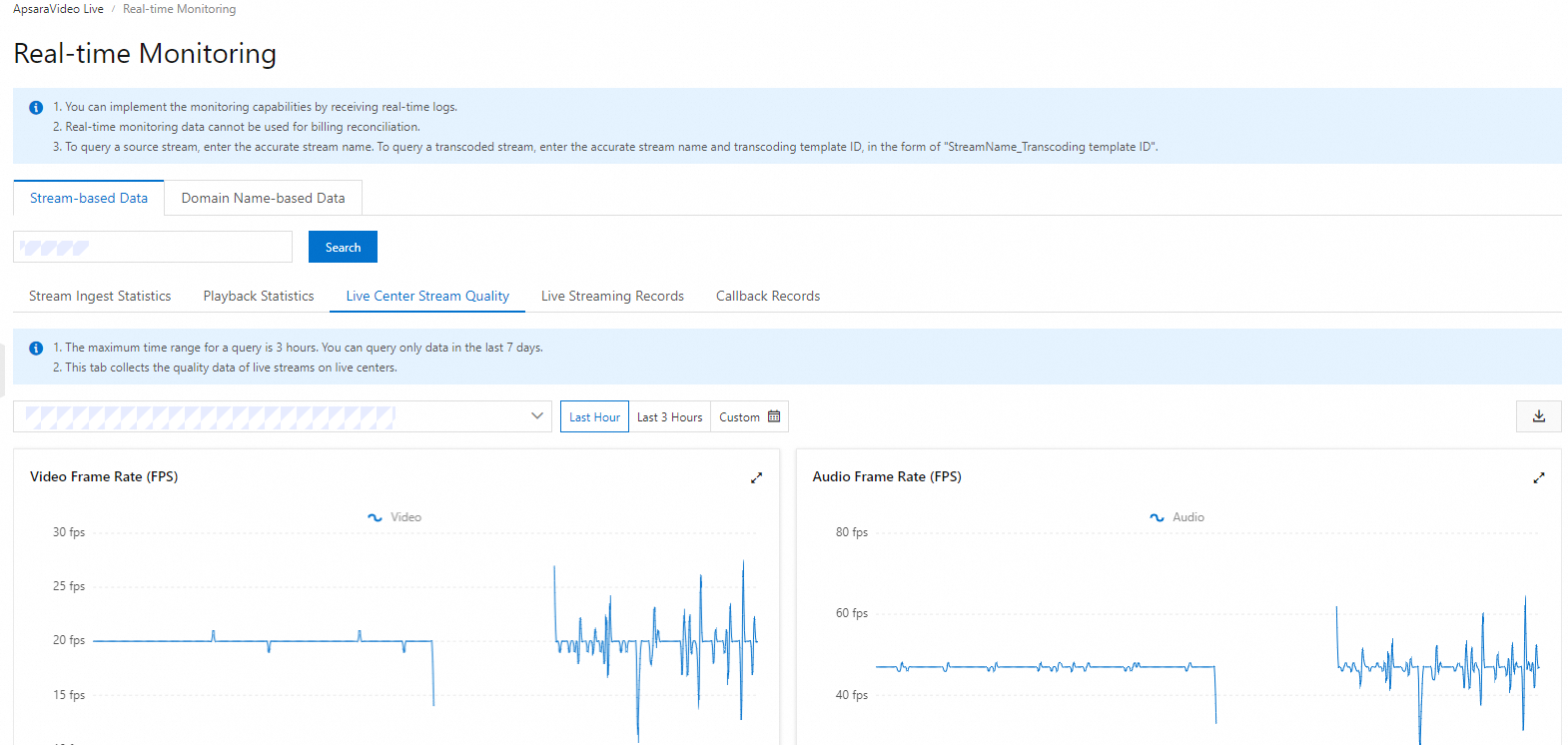Viewport: 1568px width, 745px height.
Task: Click the billing reconciliation notice line
Action: tap(237, 127)
